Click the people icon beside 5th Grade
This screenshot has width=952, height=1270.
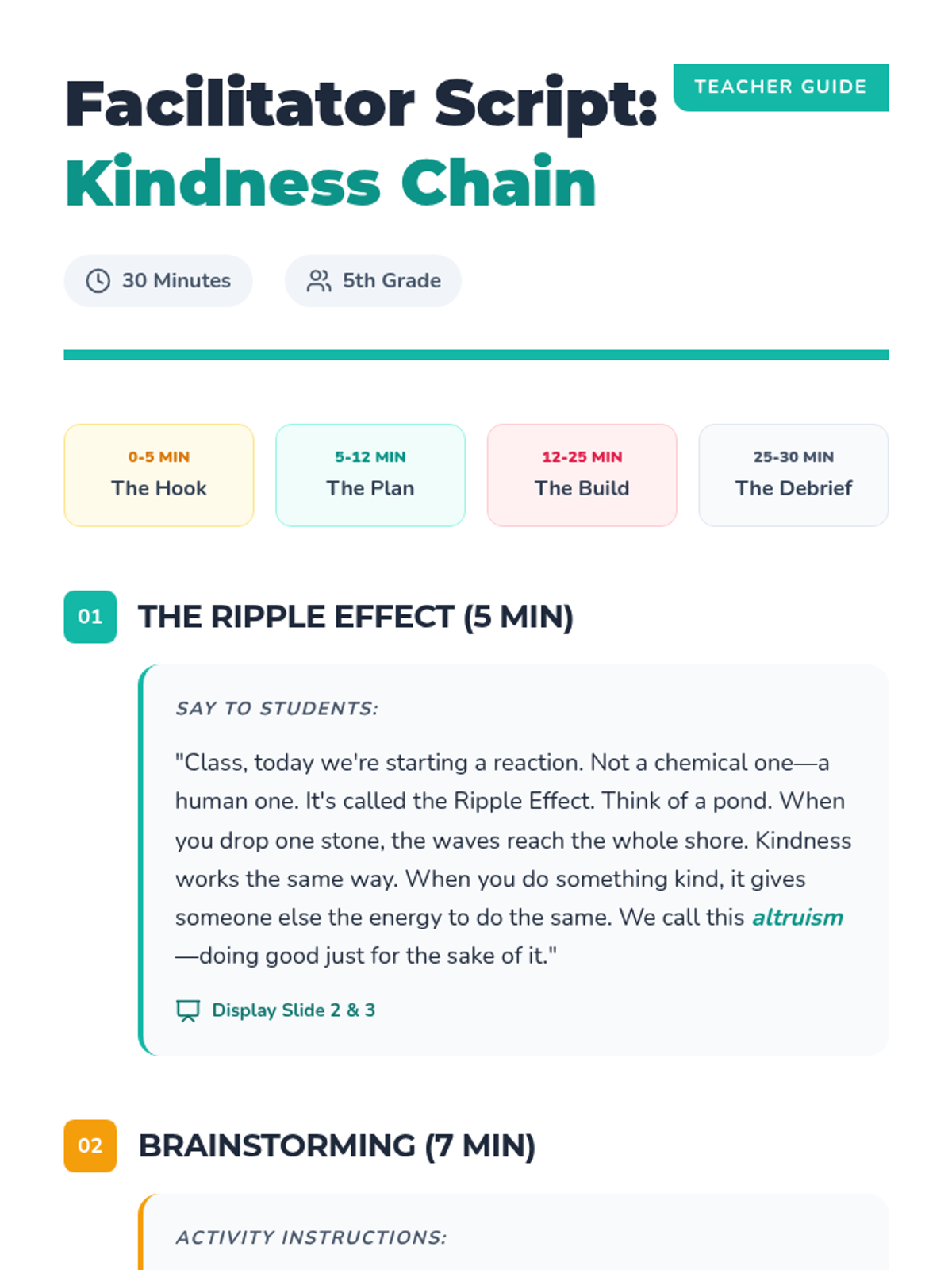click(x=319, y=280)
